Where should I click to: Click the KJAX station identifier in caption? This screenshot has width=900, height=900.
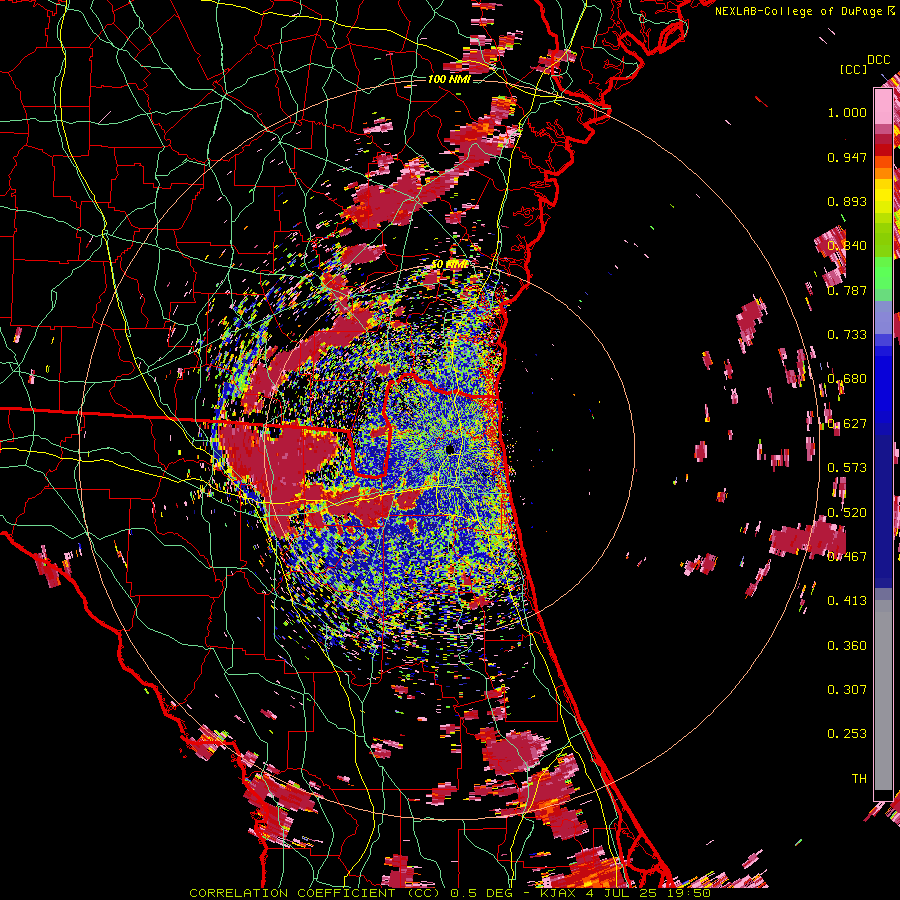pyautogui.click(x=558, y=893)
